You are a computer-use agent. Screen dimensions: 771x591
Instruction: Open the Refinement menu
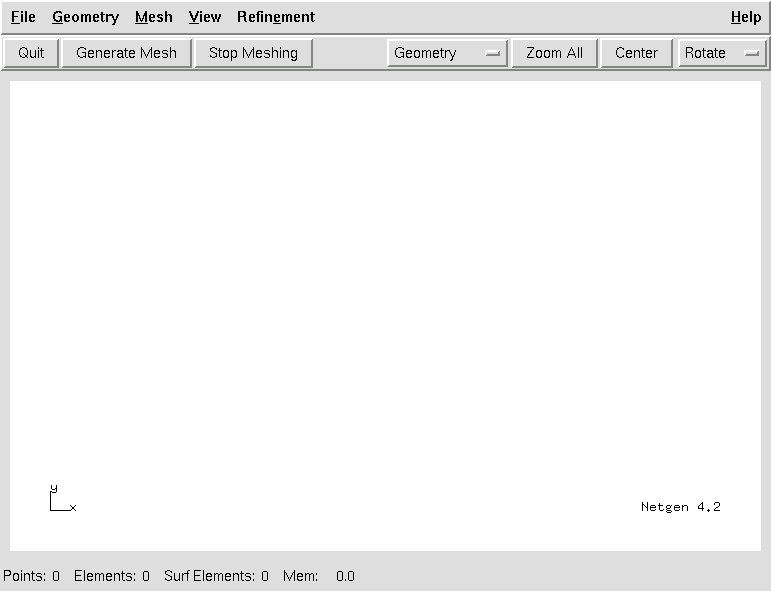(x=276, y=17)
